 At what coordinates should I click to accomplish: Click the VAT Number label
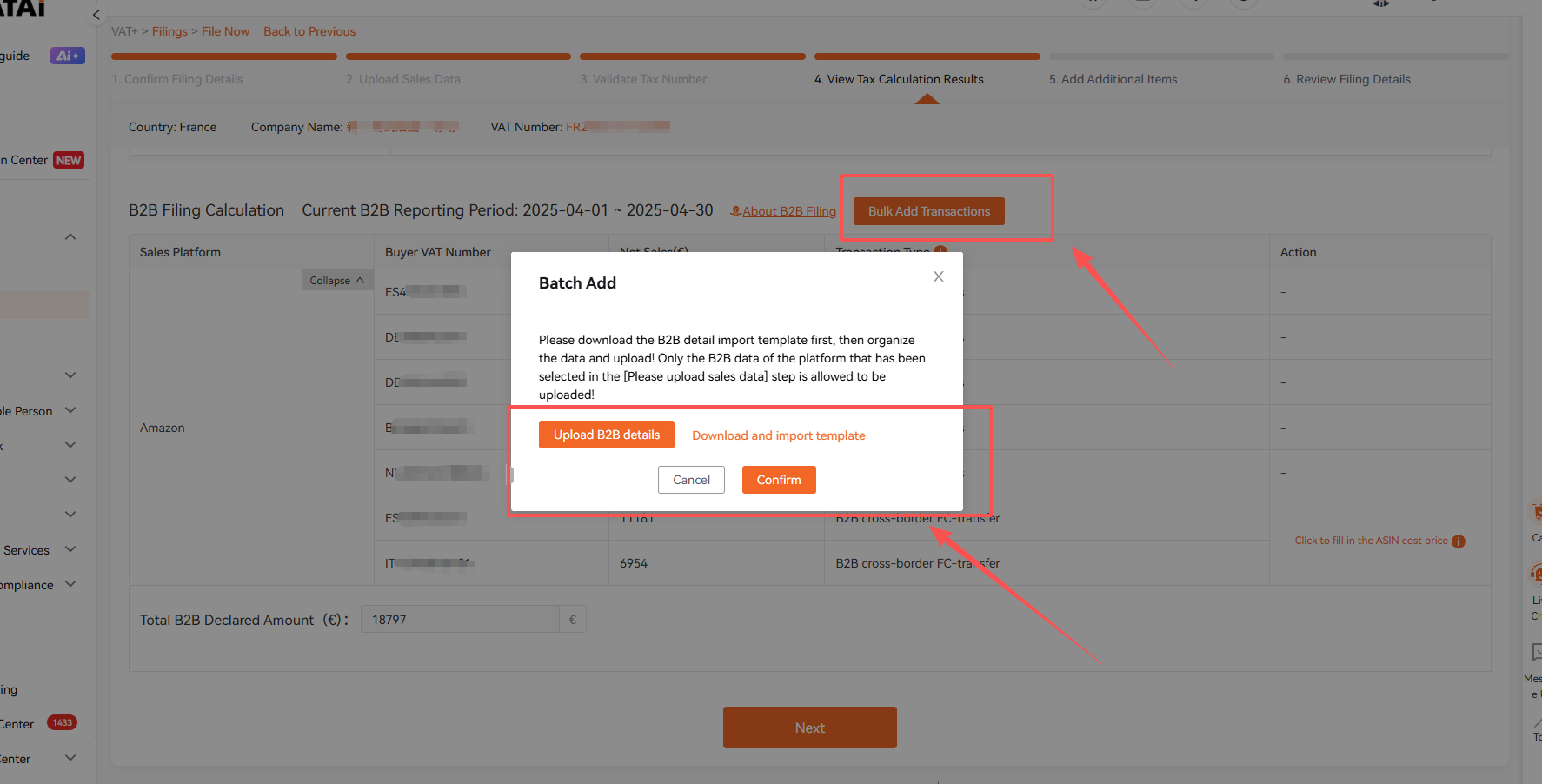(x=526, y=127)
